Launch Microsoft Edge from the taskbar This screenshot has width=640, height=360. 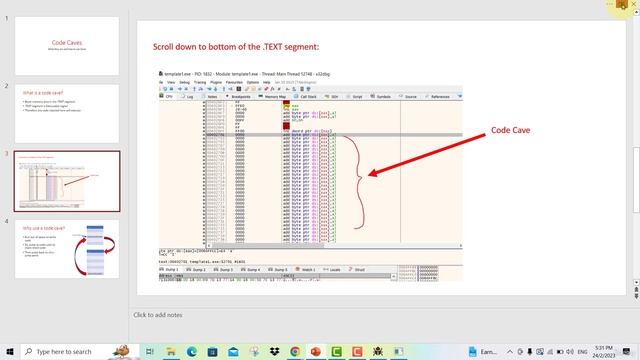point(192,351)
